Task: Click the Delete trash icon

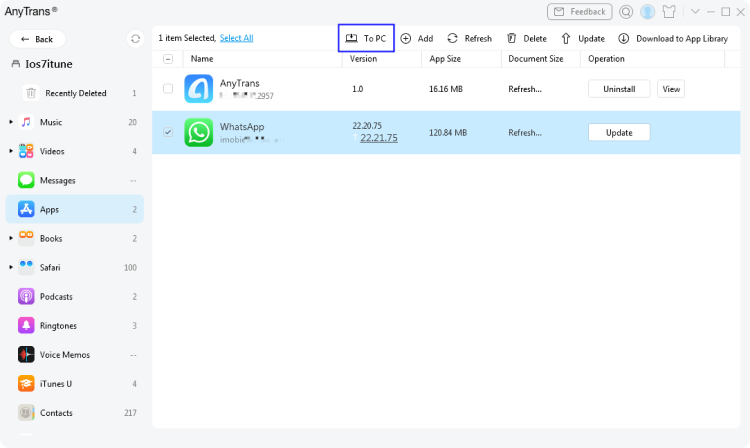Action: point(512,38)
